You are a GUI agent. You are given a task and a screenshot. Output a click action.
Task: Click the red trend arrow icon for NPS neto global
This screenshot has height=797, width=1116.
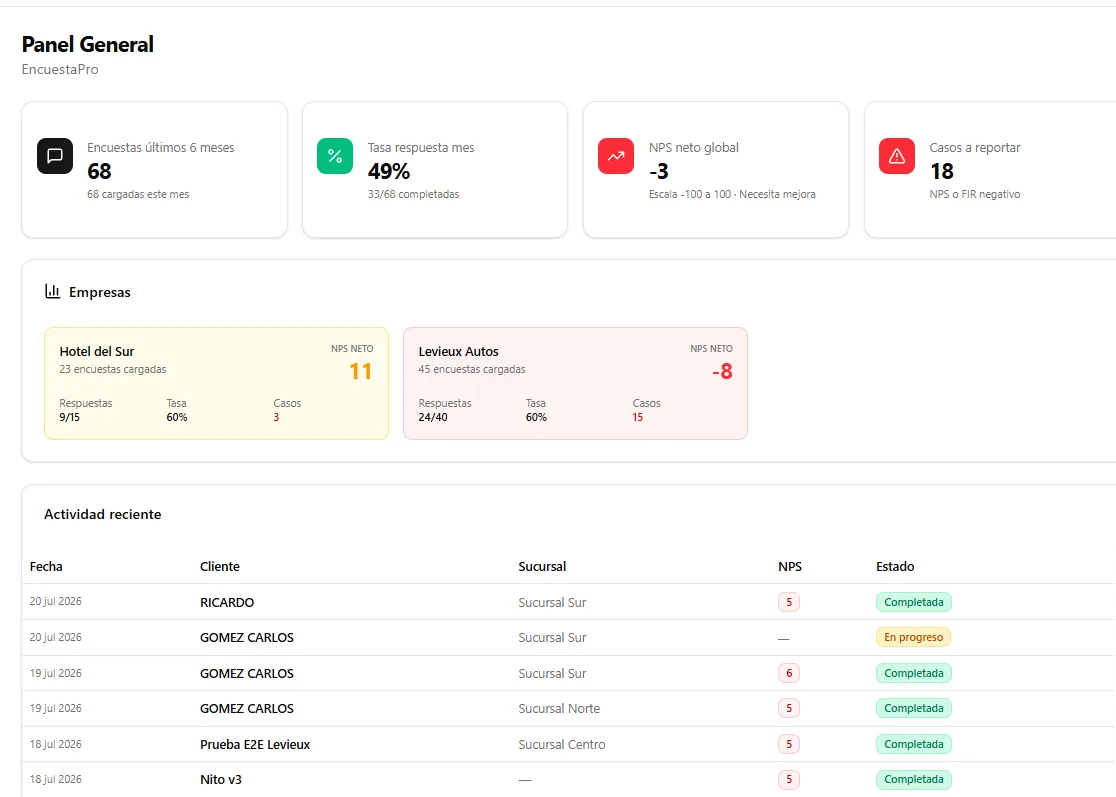(616, 156)
